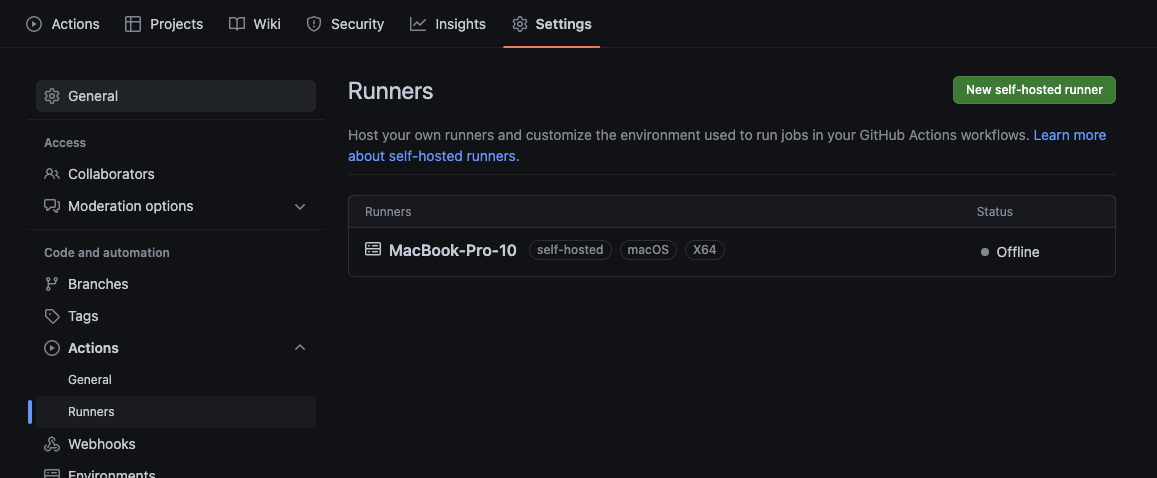Go to the Security tab

(345, 24)
